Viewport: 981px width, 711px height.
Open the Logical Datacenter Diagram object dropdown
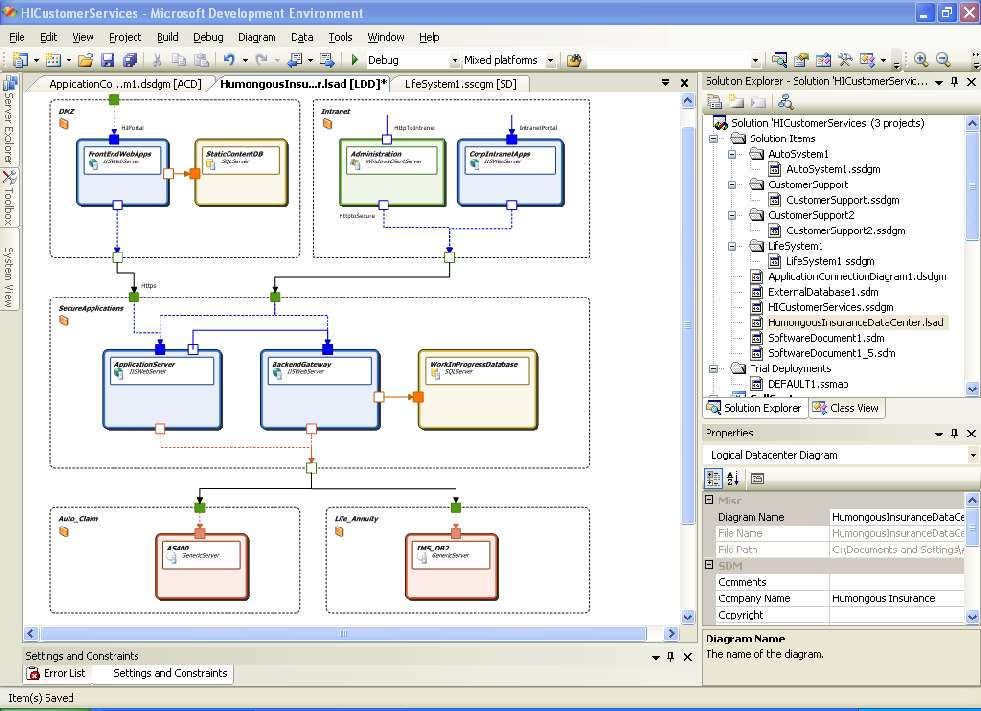point(973,455)
